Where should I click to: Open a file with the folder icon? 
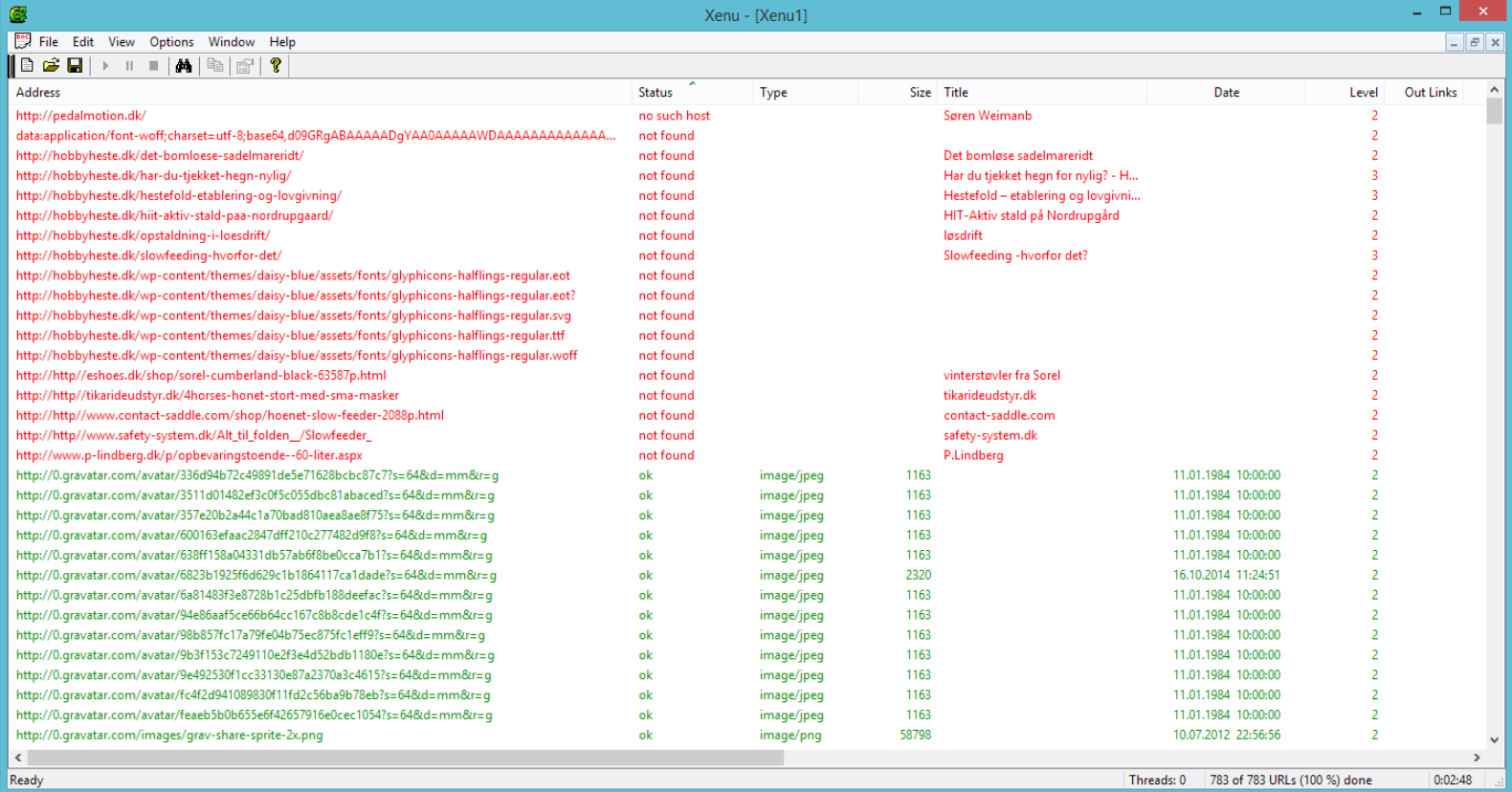(x=51, y=66)
